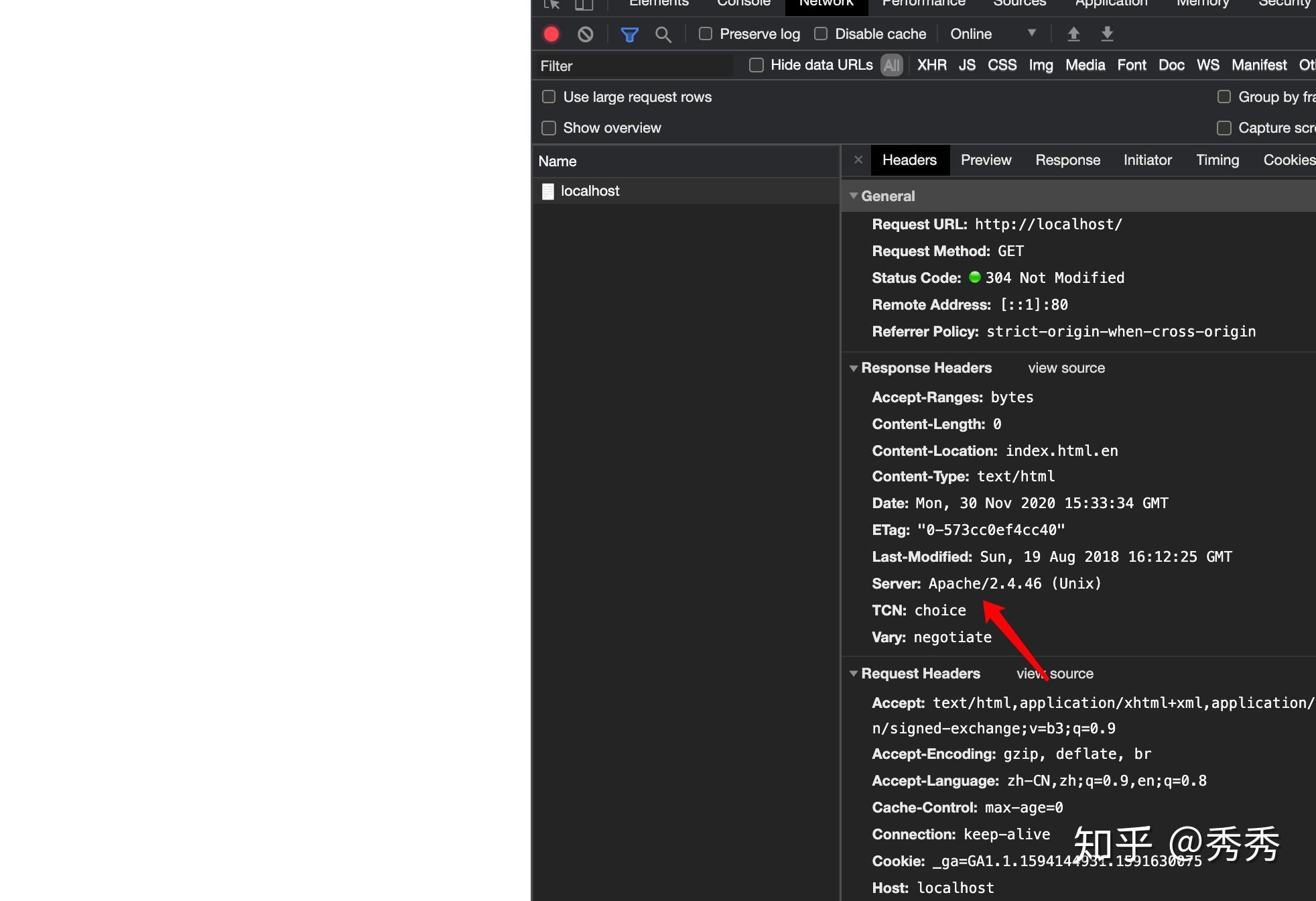Viewport: 1316px width, 901px height.
Task: Click the red record network log button
Action: [551, 34]
